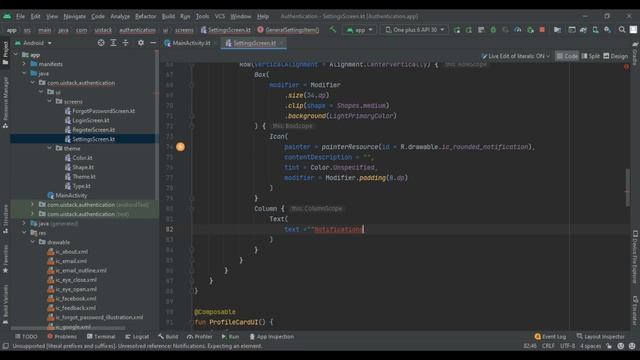Image resolution: width=640 pixels, height=360 pixels.
Task: Click the Profile app icon in toolbar
Action: (518, 30)
